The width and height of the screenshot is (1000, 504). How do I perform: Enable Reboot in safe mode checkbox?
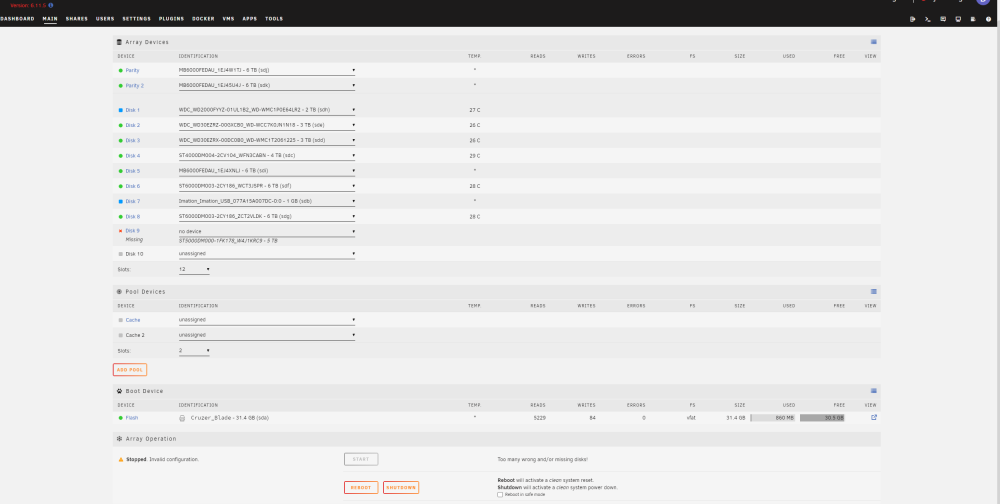500,494
